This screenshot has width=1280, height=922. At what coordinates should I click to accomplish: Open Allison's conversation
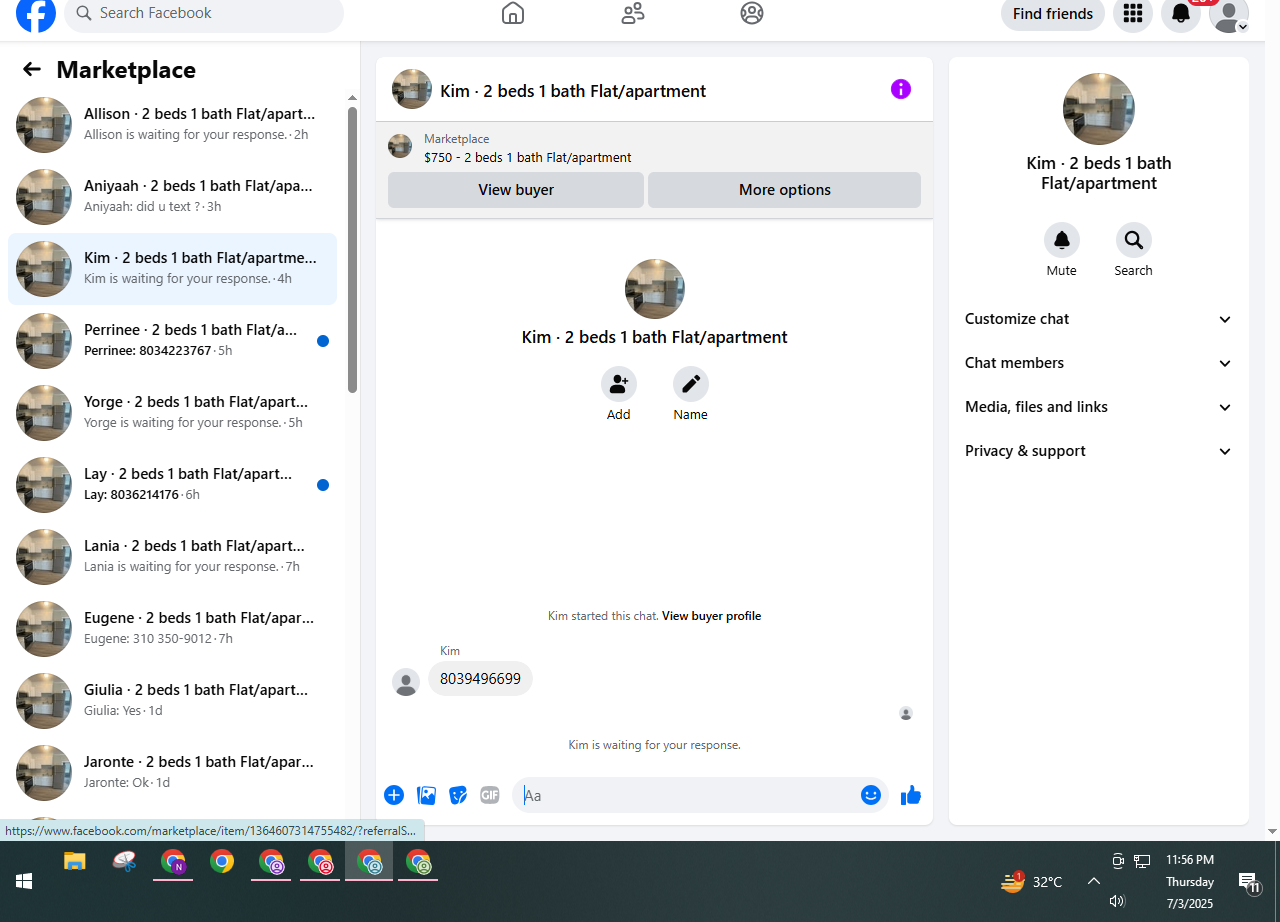172,125
